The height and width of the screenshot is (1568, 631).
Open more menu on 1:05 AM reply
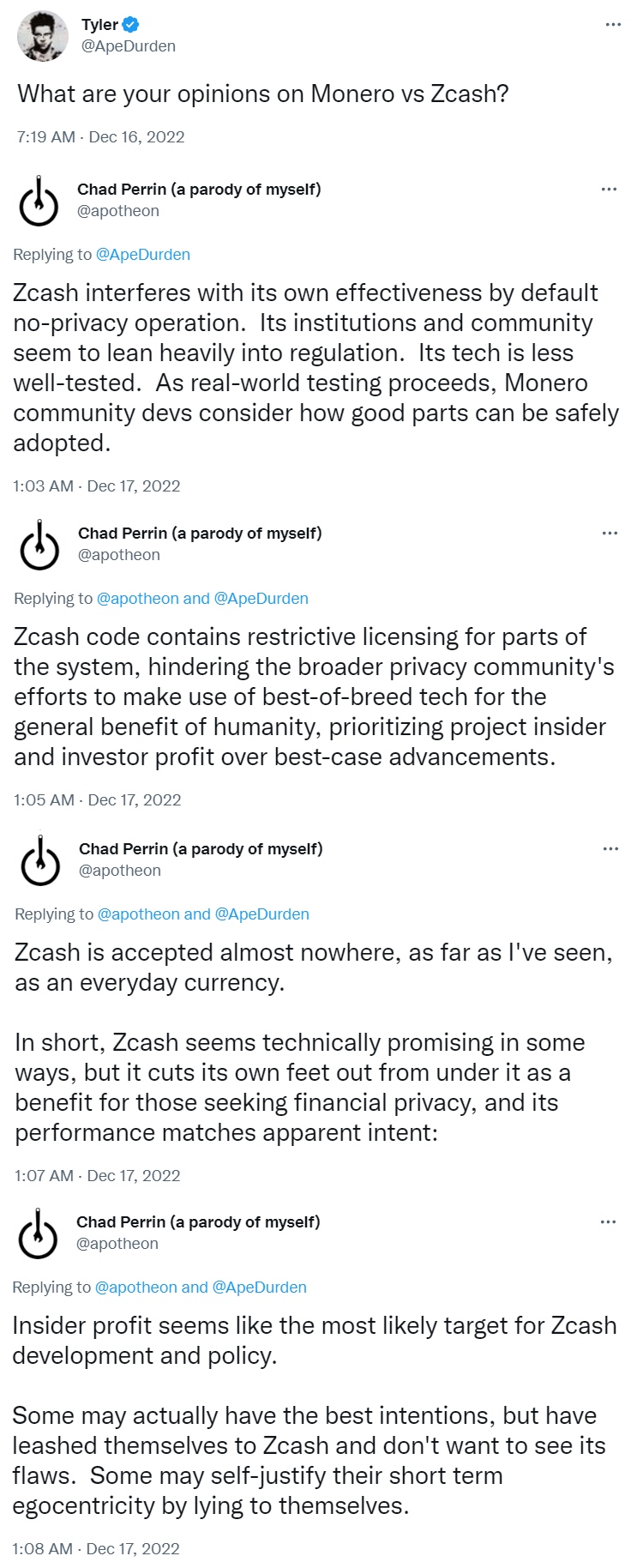coord(610,534)
